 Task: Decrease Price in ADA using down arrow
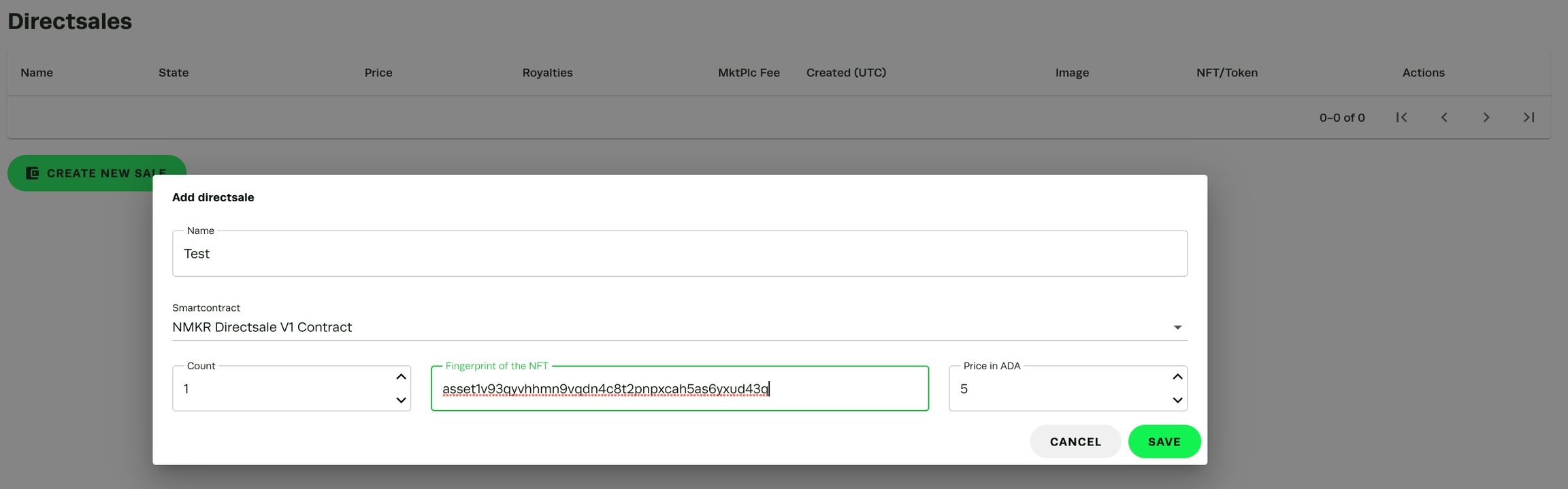coord(1177,400)
